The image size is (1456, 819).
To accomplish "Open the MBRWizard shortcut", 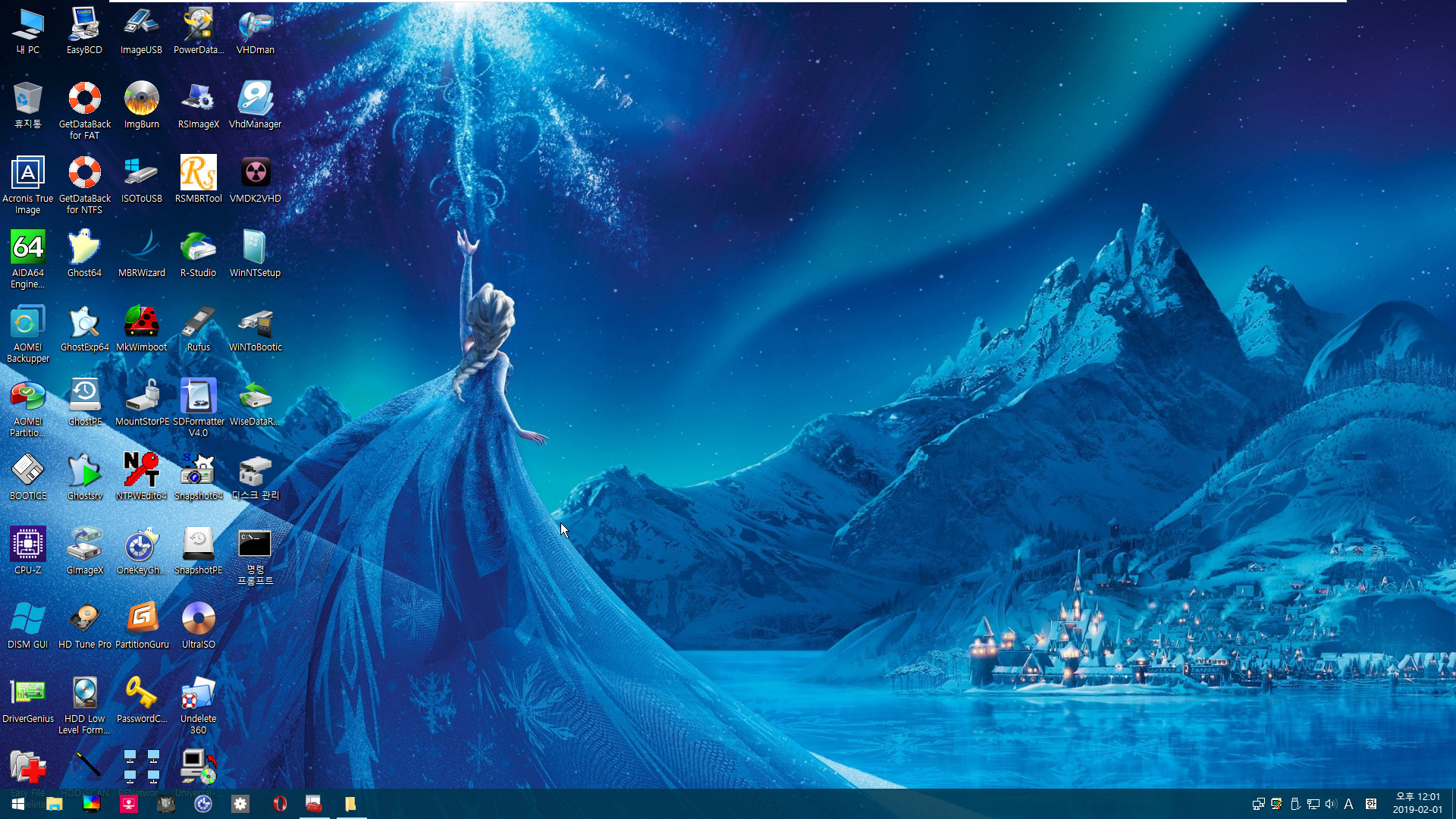I will 141,254.
